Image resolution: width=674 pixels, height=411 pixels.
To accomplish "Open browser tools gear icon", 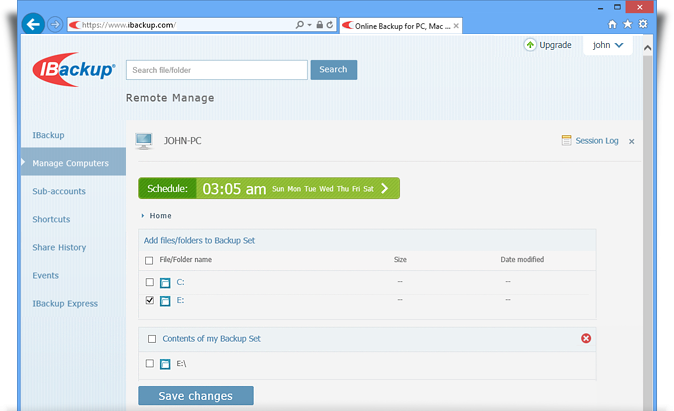I will (643, 24).
